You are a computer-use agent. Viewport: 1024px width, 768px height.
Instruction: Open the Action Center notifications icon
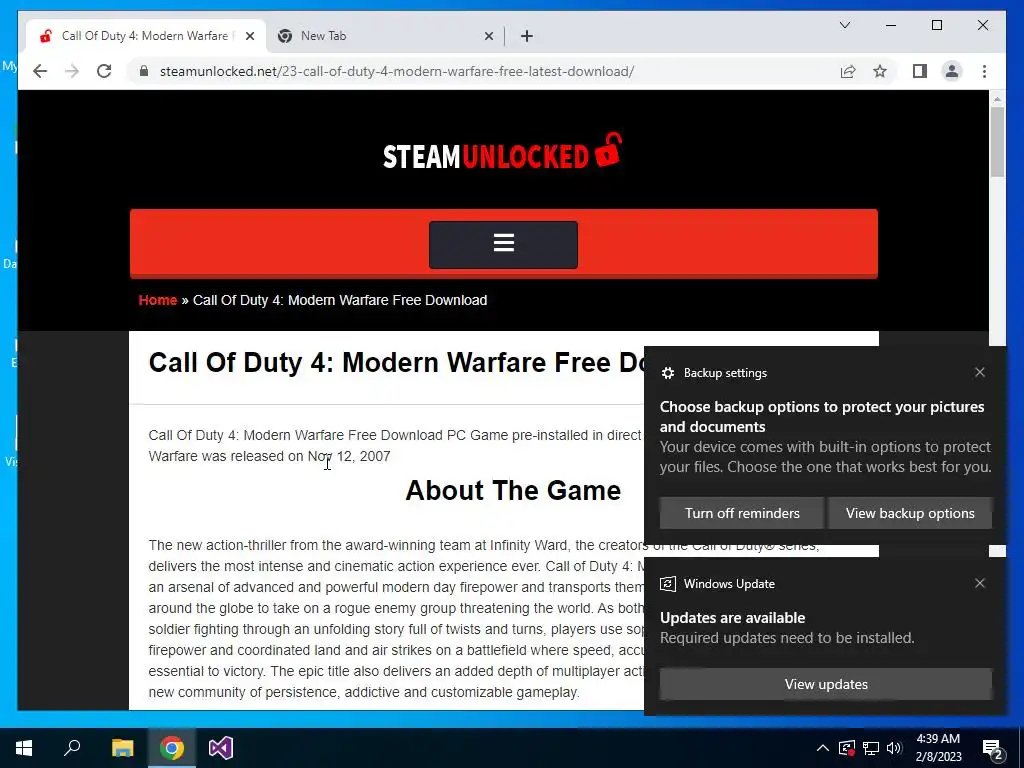(x=993, y=748)
